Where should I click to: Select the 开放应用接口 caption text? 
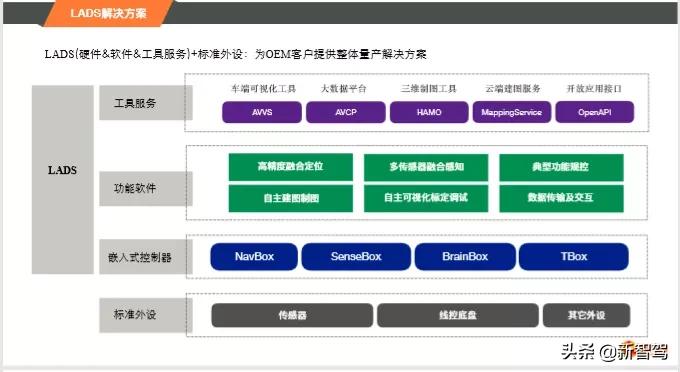(x=594, y=89)
